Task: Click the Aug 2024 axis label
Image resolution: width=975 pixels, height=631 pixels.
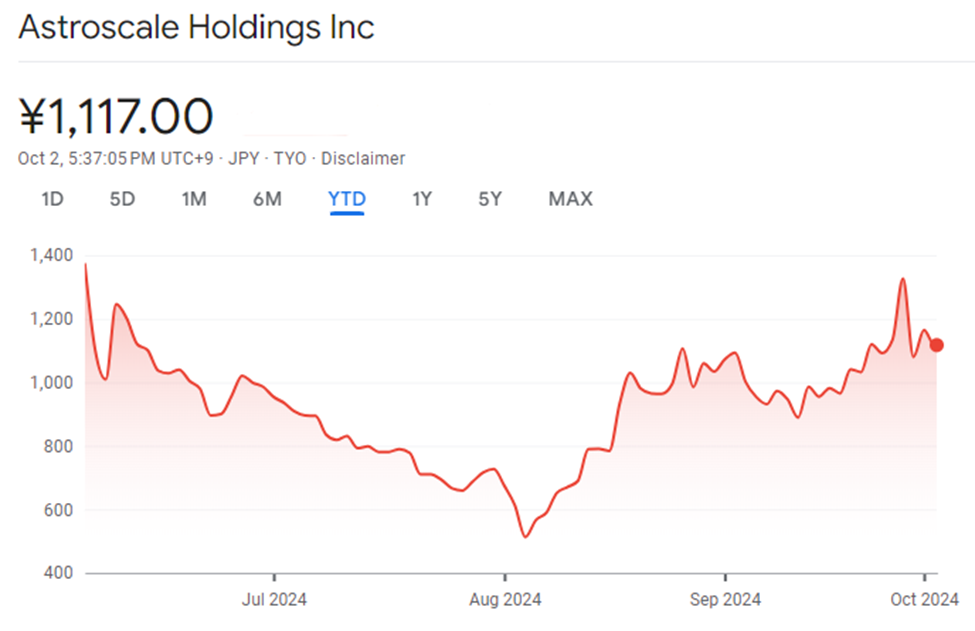Action: click(505, 600)
